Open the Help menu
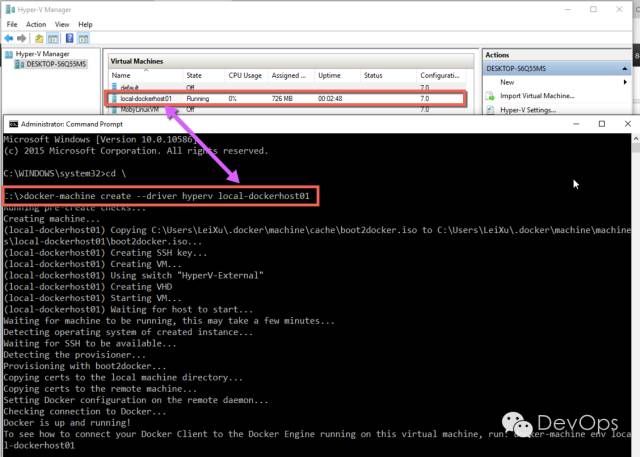Viewport: 640px width, 457px height. coord(85,24)
